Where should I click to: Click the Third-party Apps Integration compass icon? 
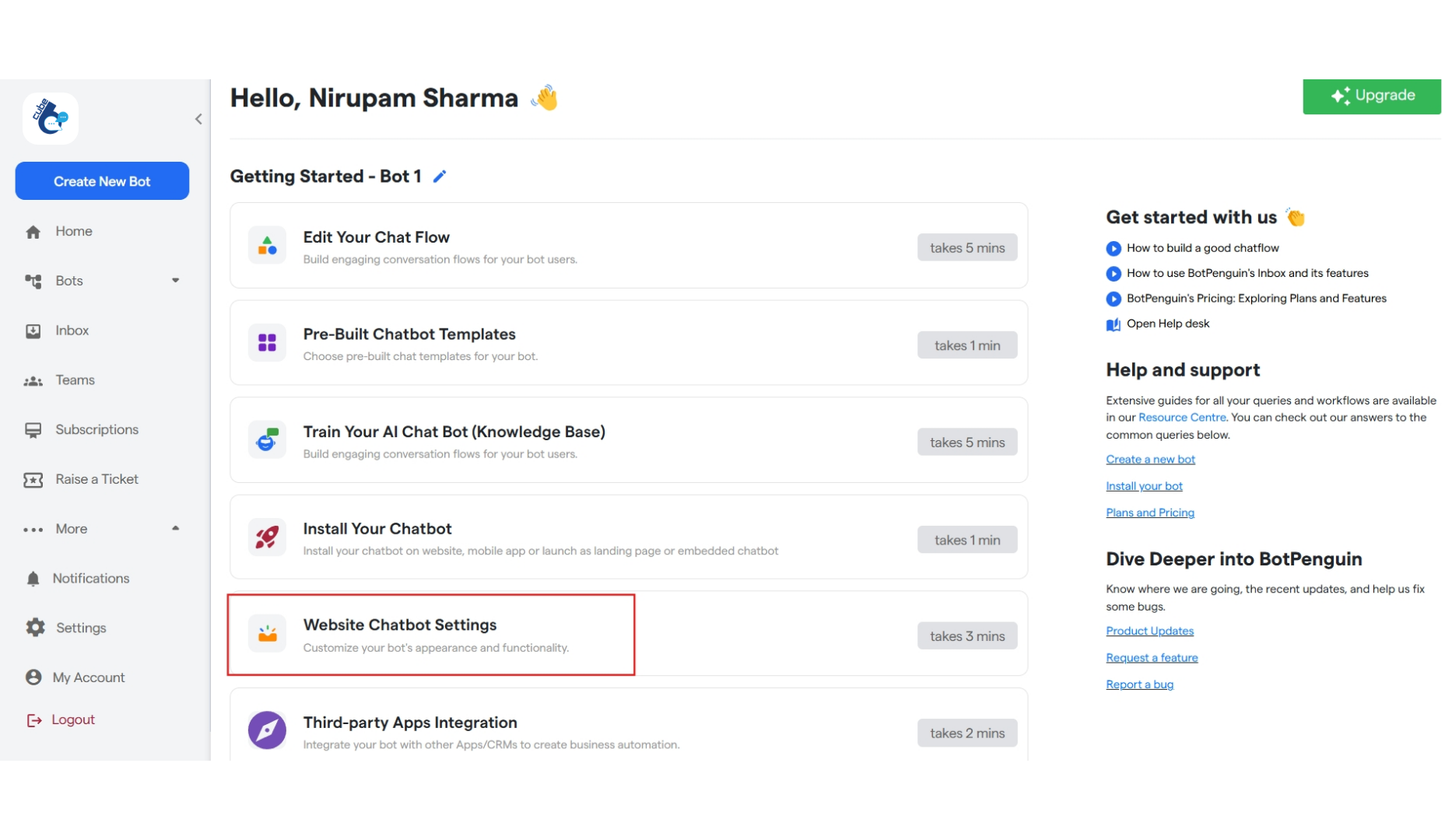coord(267,730)
